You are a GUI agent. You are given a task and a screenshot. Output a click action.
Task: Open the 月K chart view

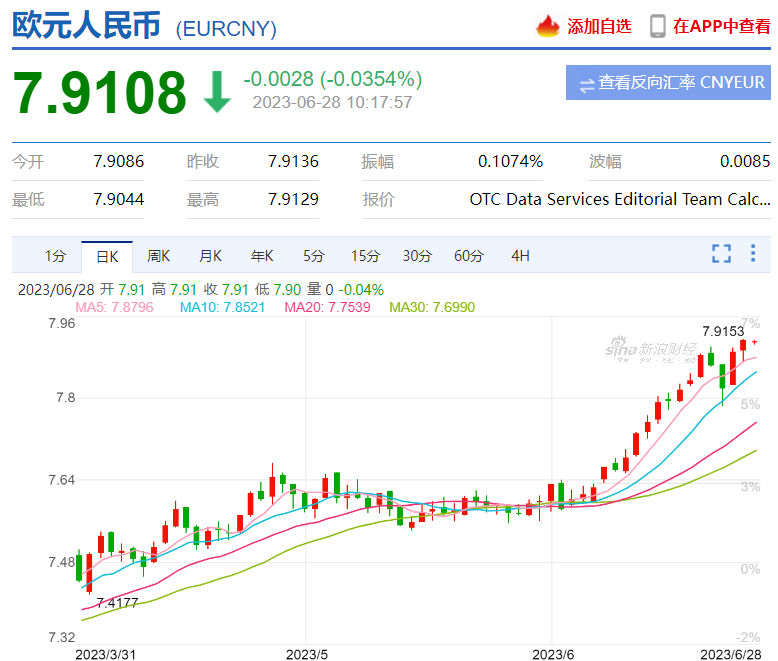210,256
